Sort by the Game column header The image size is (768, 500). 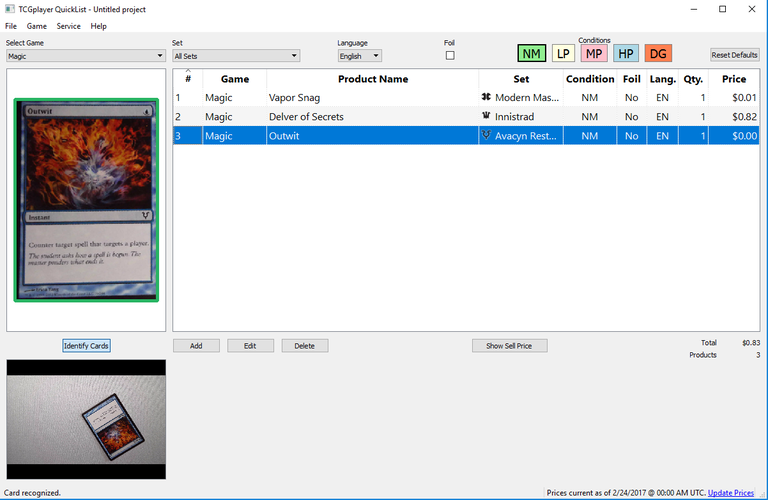235,79
